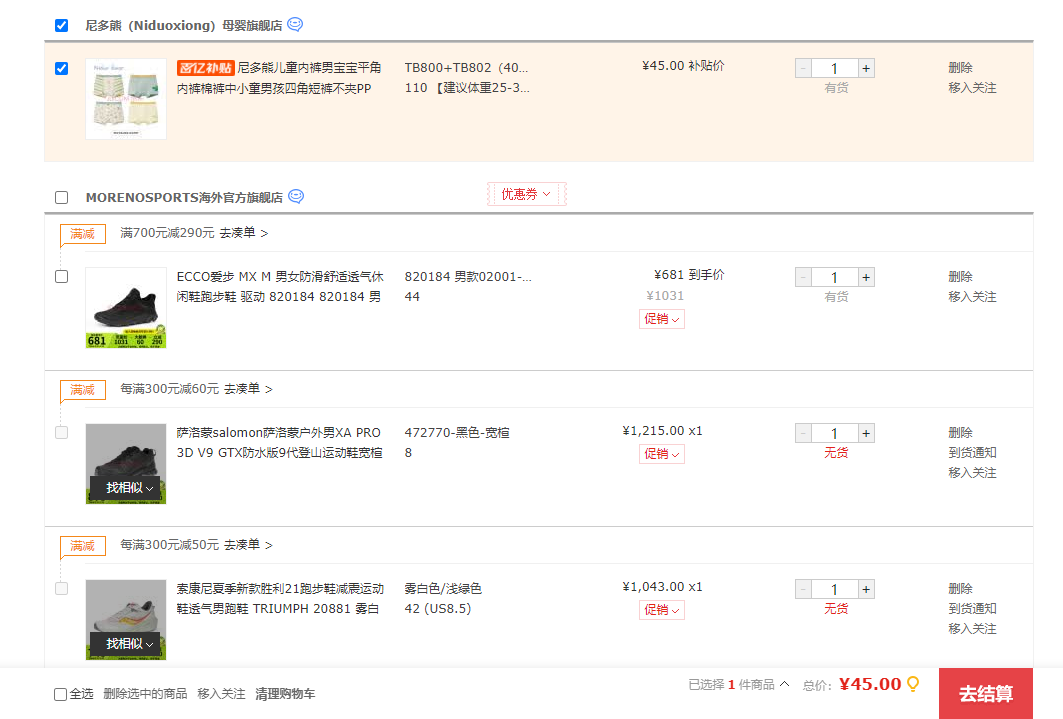Move Saucony shoes to 关注
1063x719 pixels.
point(972,628)
